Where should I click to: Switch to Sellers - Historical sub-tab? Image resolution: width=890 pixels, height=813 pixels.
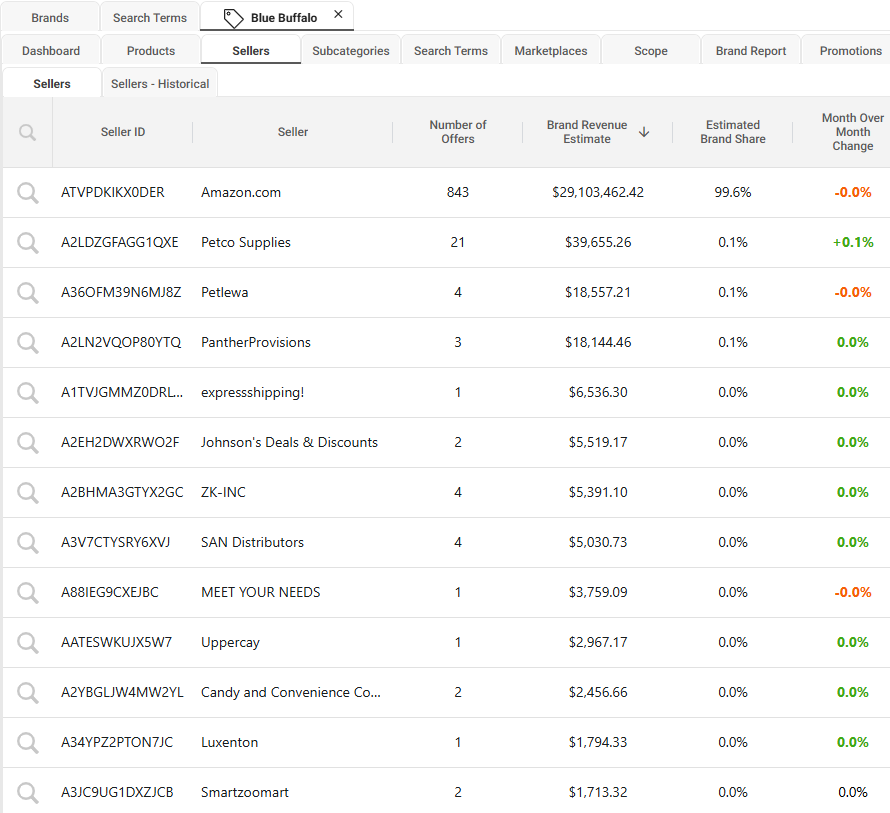point(160,83)
